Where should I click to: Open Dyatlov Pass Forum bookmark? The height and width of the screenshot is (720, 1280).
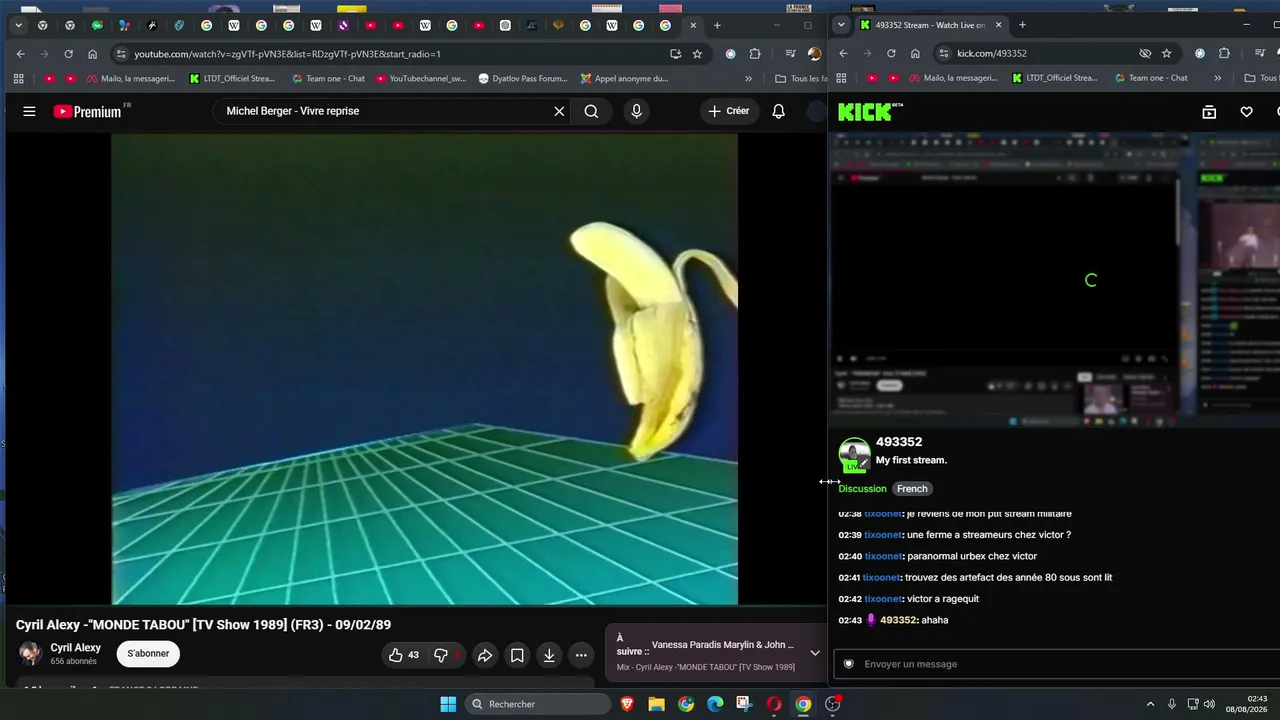click(522, 78)
